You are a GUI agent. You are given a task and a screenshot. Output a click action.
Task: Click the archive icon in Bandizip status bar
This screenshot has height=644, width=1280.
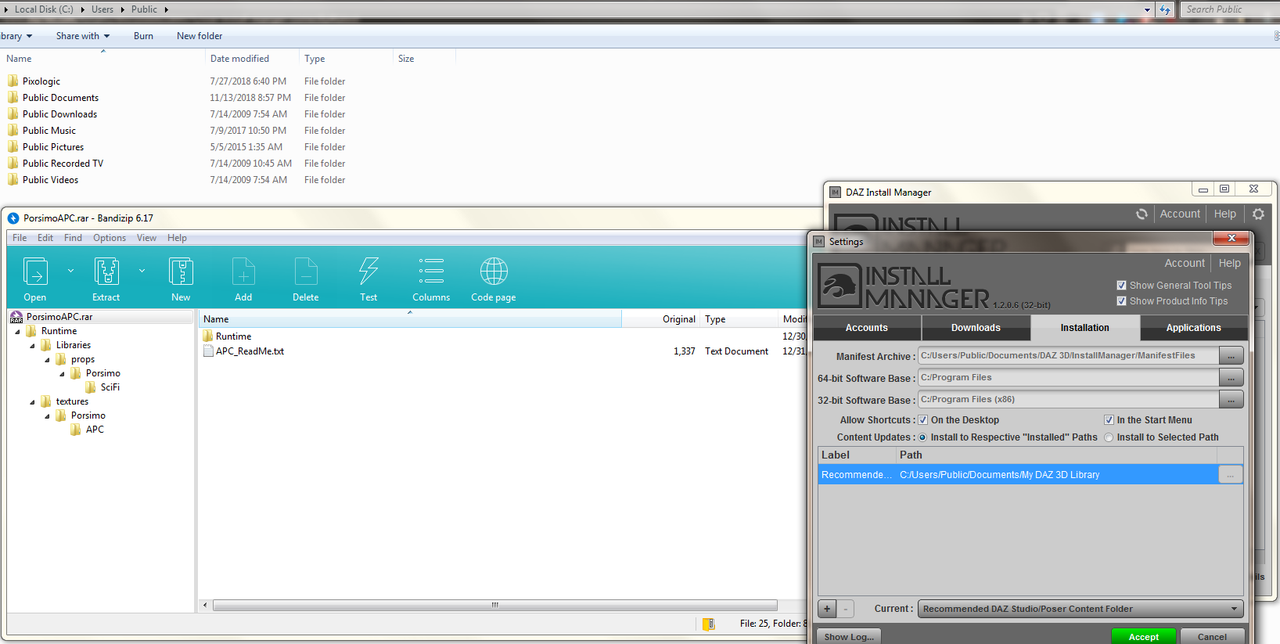click(708, 624)
